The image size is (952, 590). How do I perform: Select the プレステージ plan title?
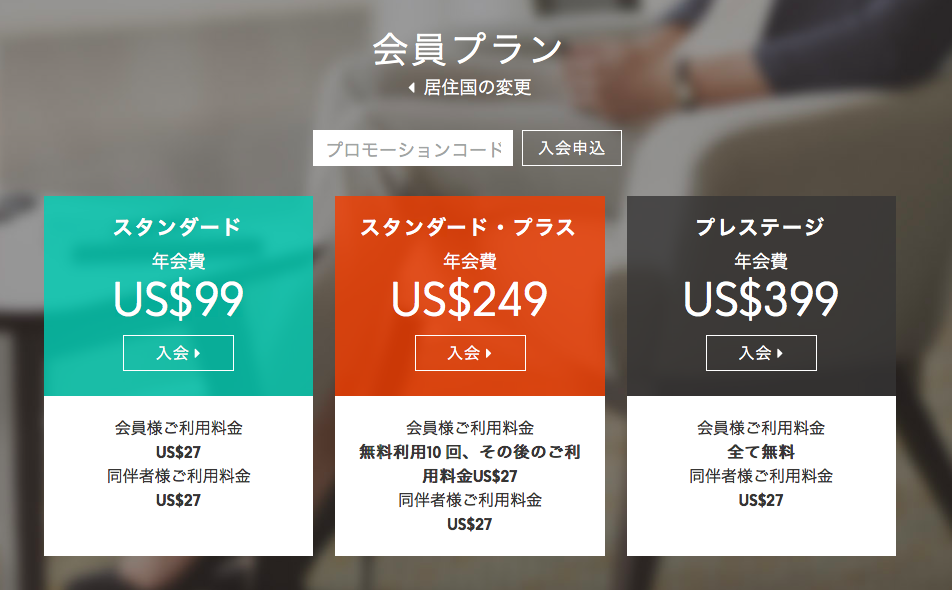point(760,227)
